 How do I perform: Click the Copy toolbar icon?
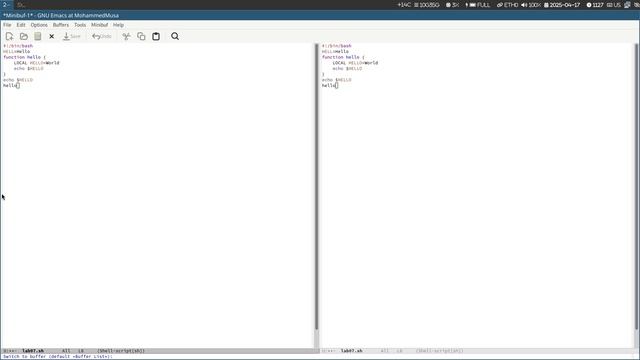coord(141,36)
